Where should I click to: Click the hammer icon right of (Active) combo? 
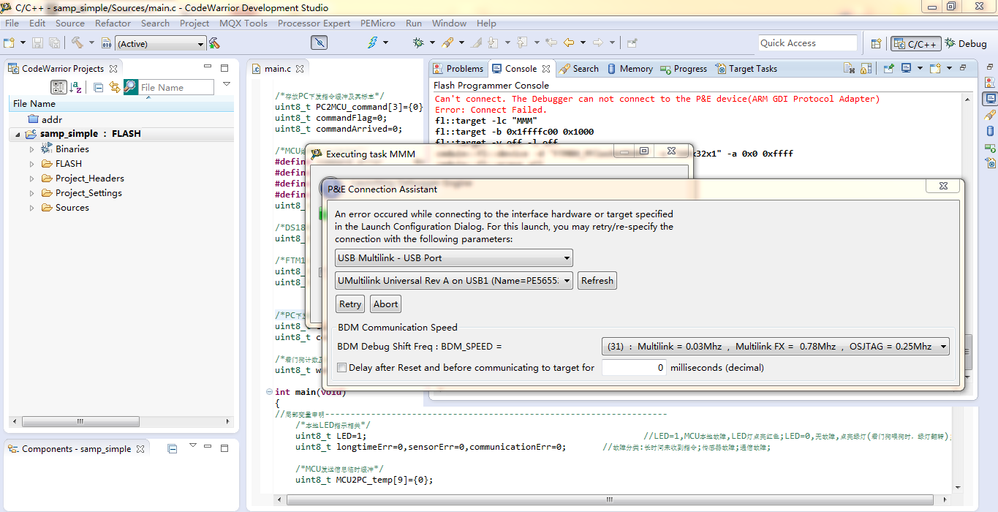coord(214,43)
